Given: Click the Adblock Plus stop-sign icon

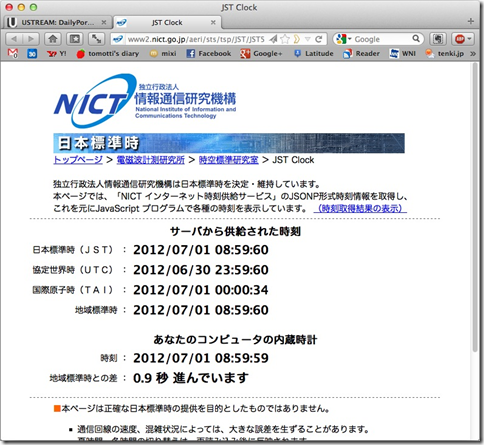Looking at the screenshot, I should 460,39.
